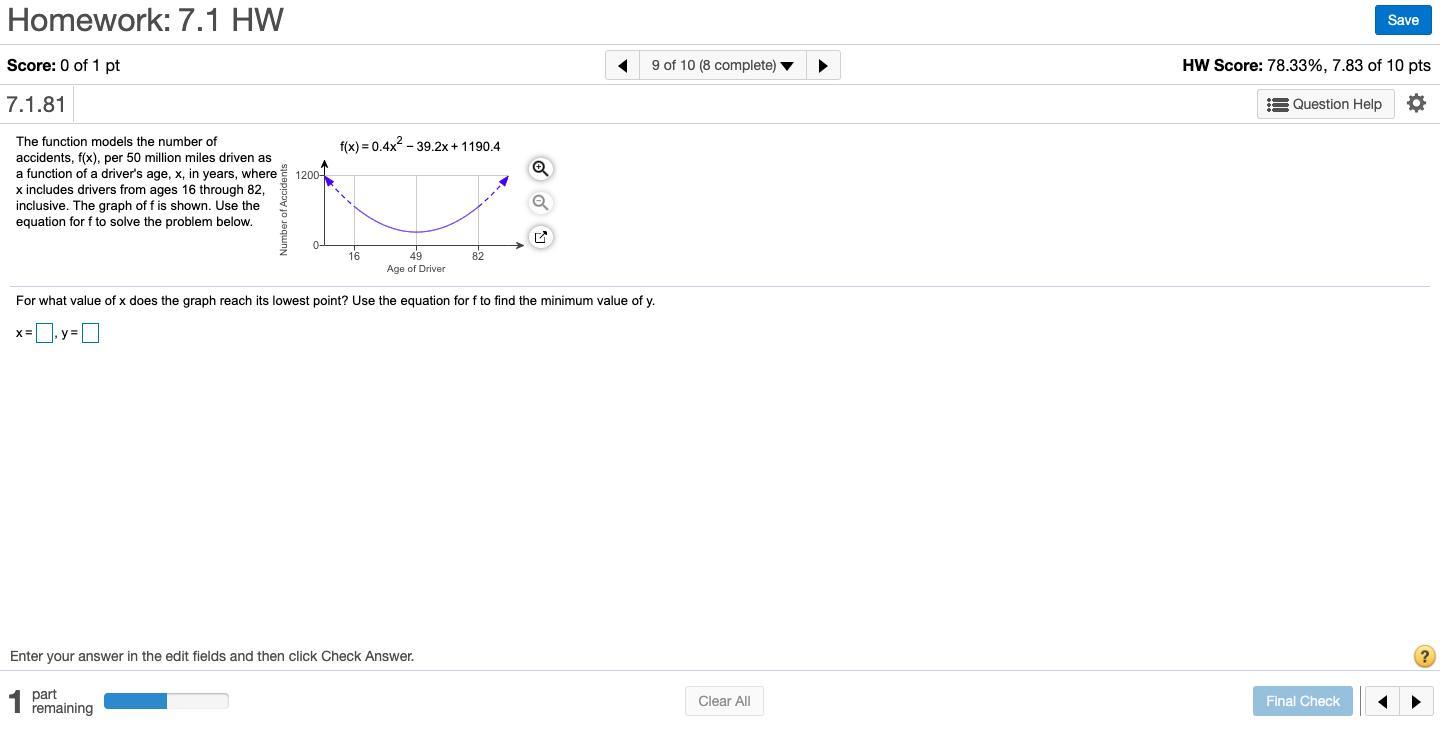Open graph in popup window icon
The image size is (1440, 732).
click(540, 237)
